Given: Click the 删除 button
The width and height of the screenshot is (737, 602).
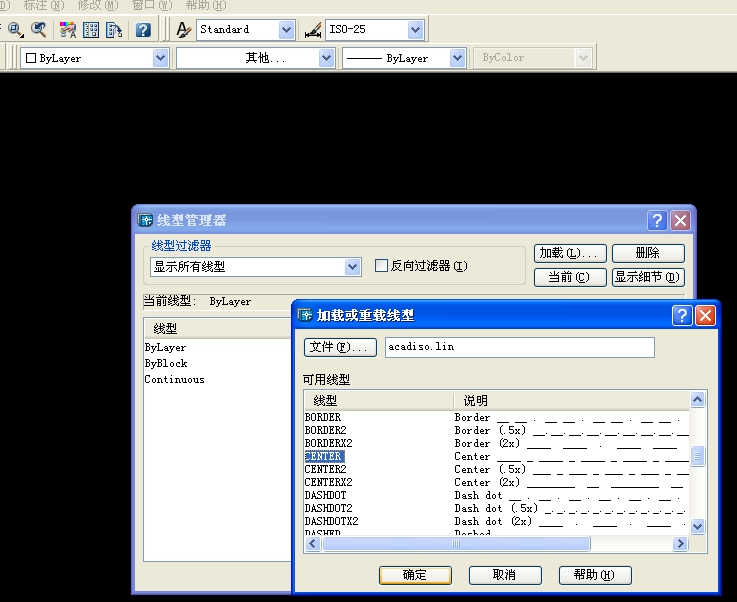Looking at the screenshot, I should pos(648,253).
